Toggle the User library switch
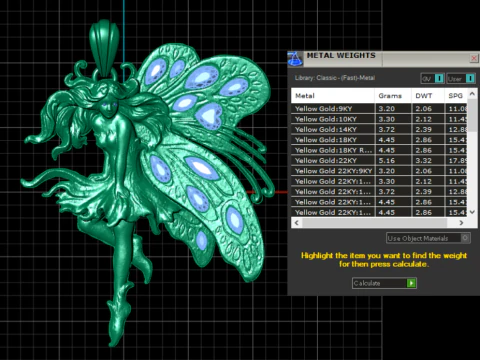This screenshot has height=360, width=480. tap(461, 79)
